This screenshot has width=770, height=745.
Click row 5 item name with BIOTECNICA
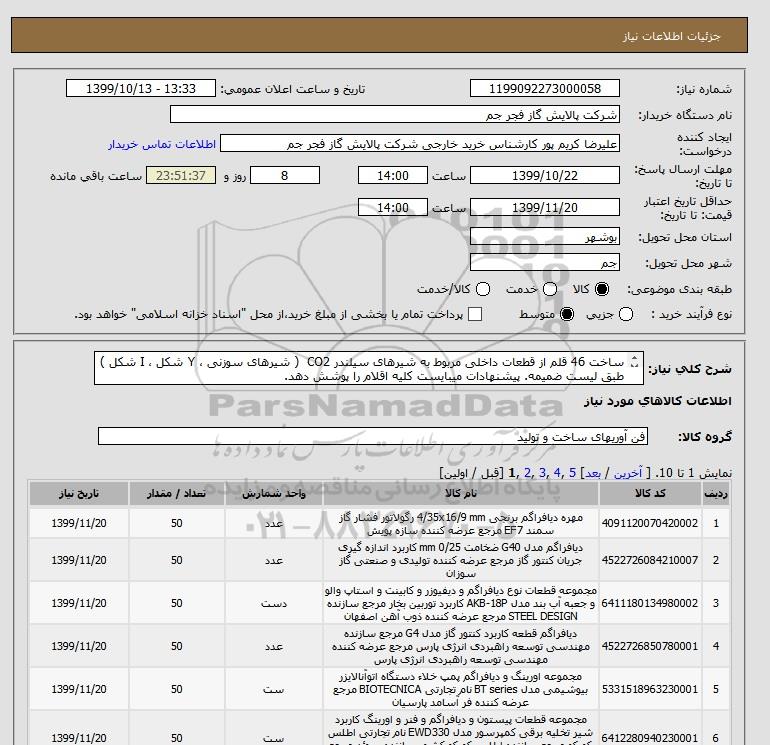(461, 690)
